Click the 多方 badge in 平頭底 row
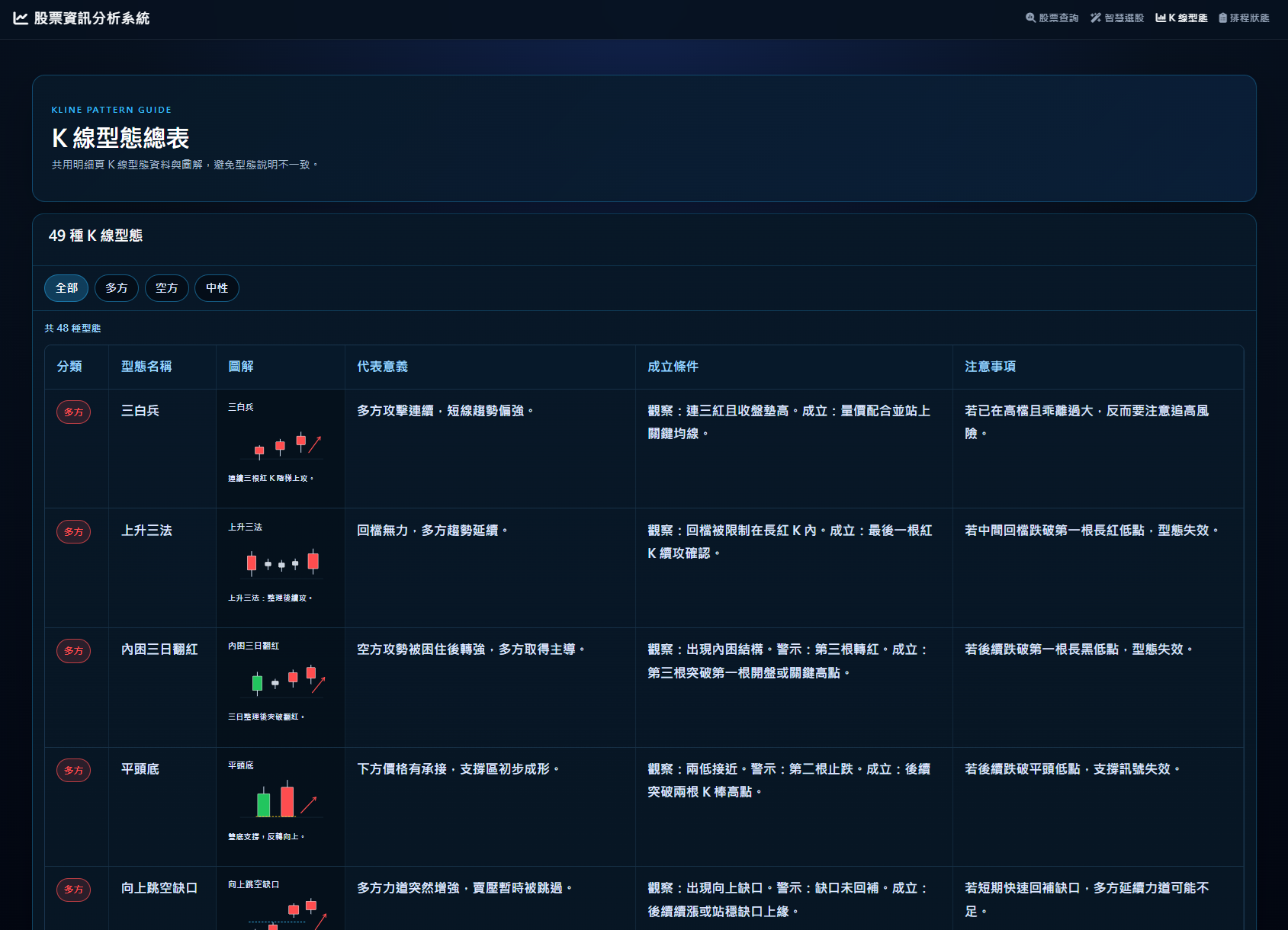This screenshot has height=930, width=1288. [x=74, y=771]
